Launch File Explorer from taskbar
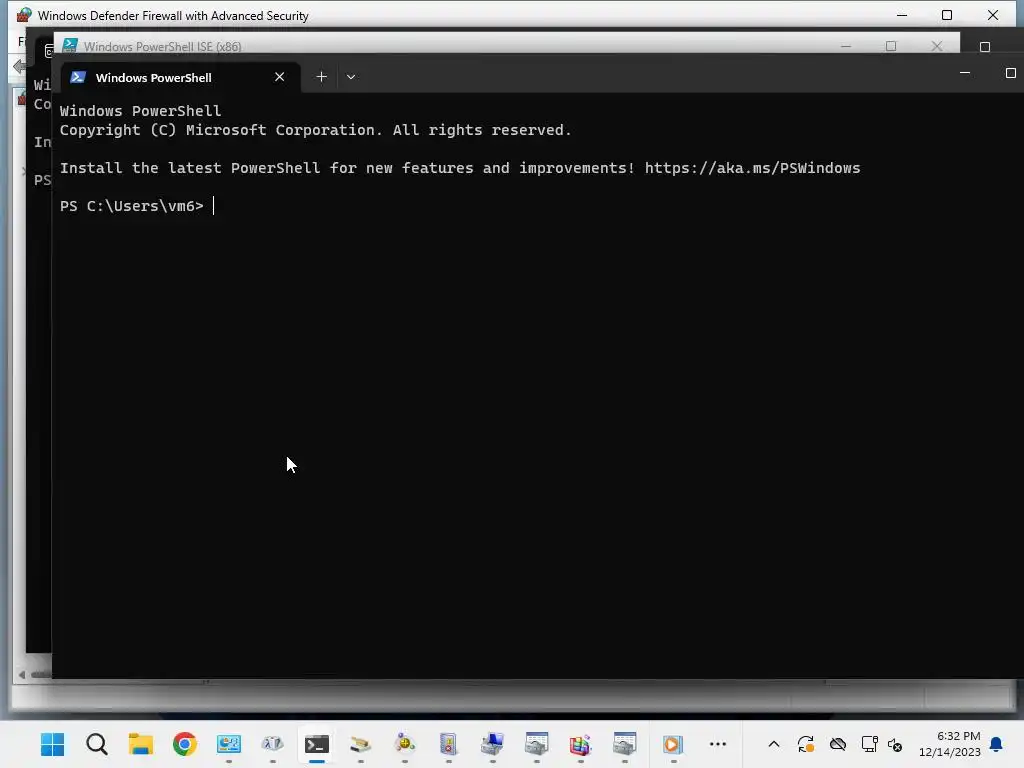This screenshot has width=1024, height=768. (140, 744)
